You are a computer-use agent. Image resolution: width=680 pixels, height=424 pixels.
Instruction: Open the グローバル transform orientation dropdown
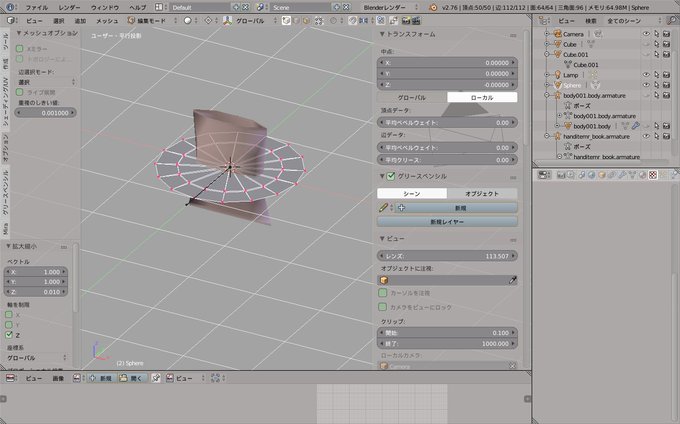(x=255, y=20)
